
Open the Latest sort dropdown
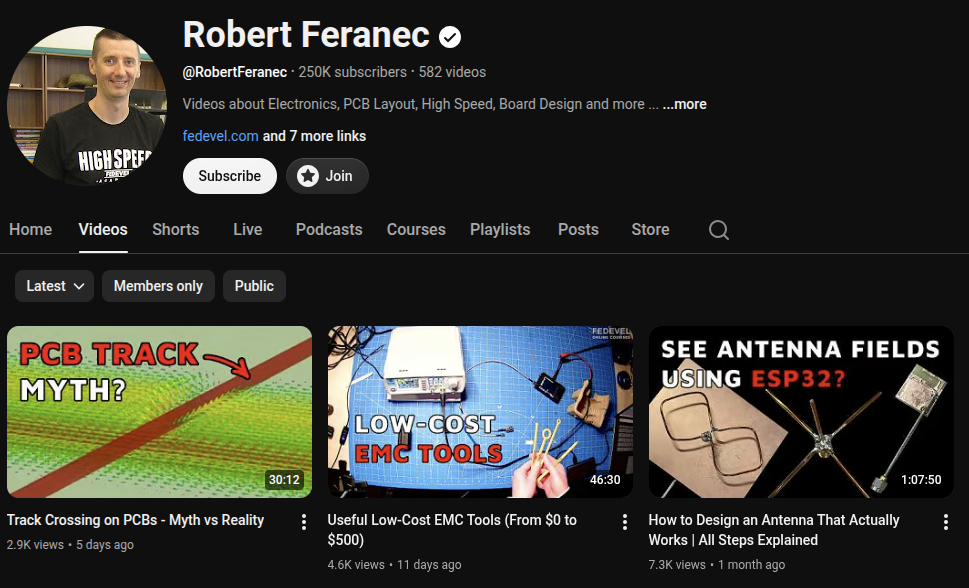(x=53, y=285)
